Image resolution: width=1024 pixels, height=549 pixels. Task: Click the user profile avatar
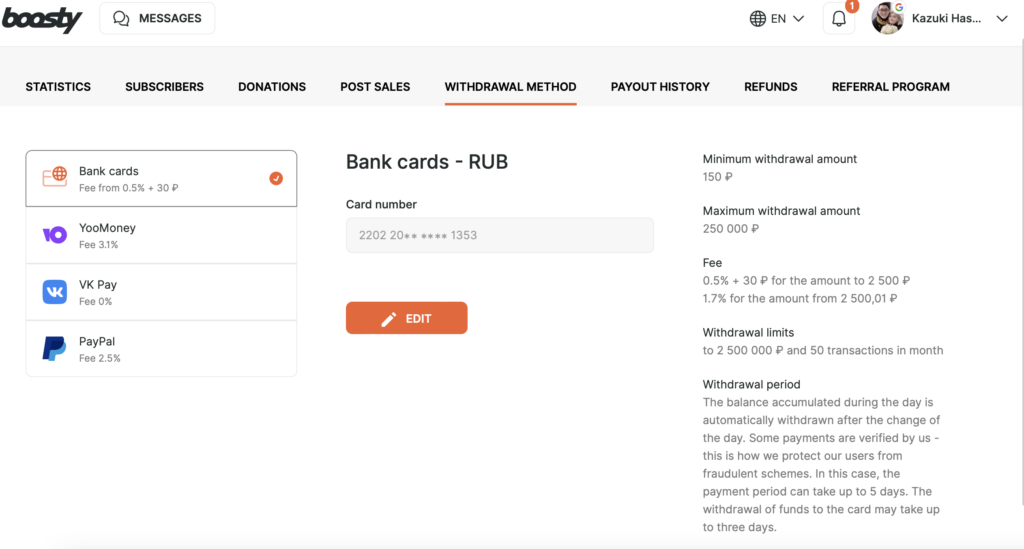point(888,18)
